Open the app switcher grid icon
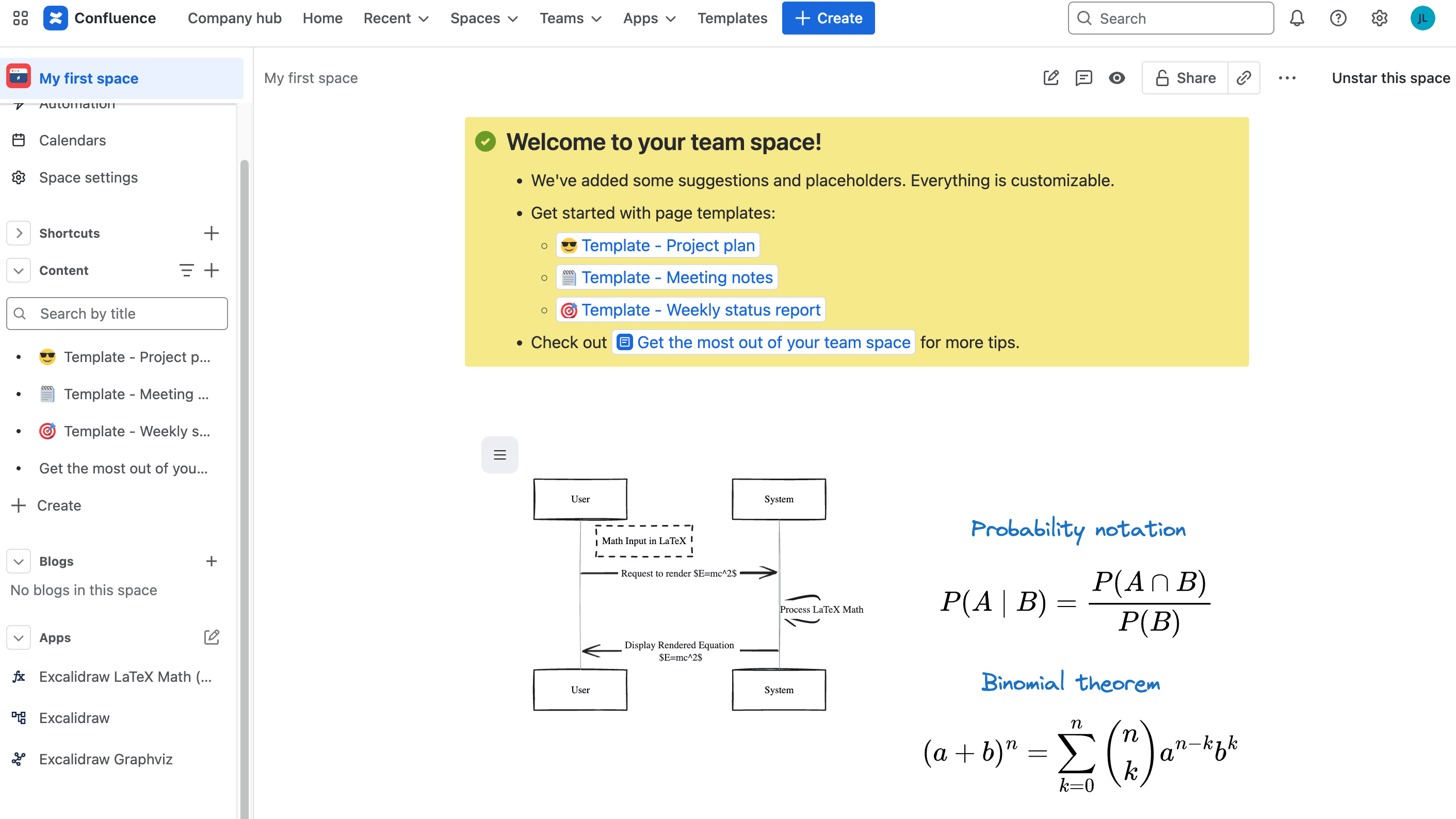Viewport: 1456px width, 819px height. click(x=20, y=18)
